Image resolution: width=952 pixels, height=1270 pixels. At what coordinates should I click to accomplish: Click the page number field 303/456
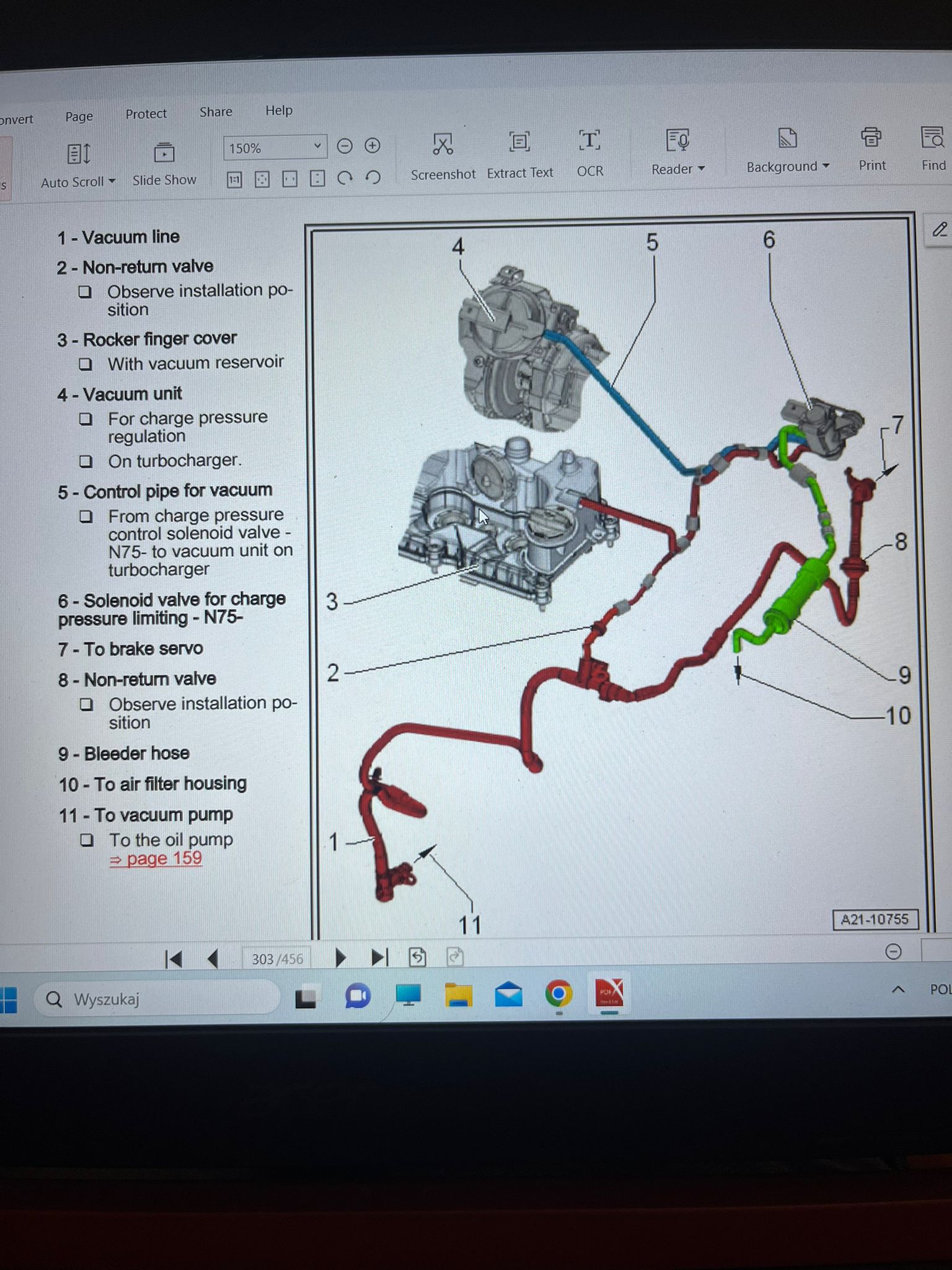pos(277,959)
